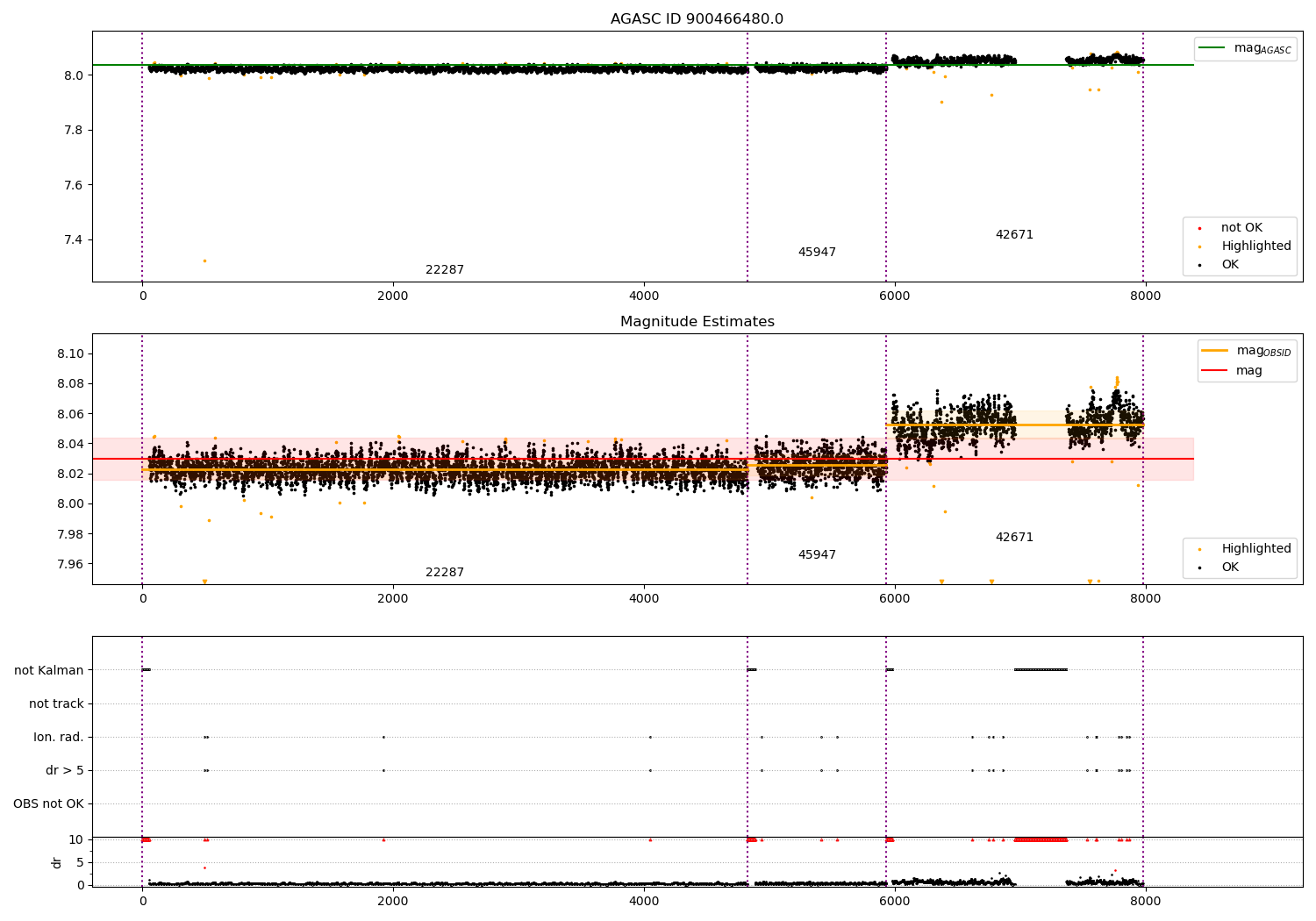Click the 7.8 y-tick in top plot
The image size is (1316, 921).
(x=73, y=131)
